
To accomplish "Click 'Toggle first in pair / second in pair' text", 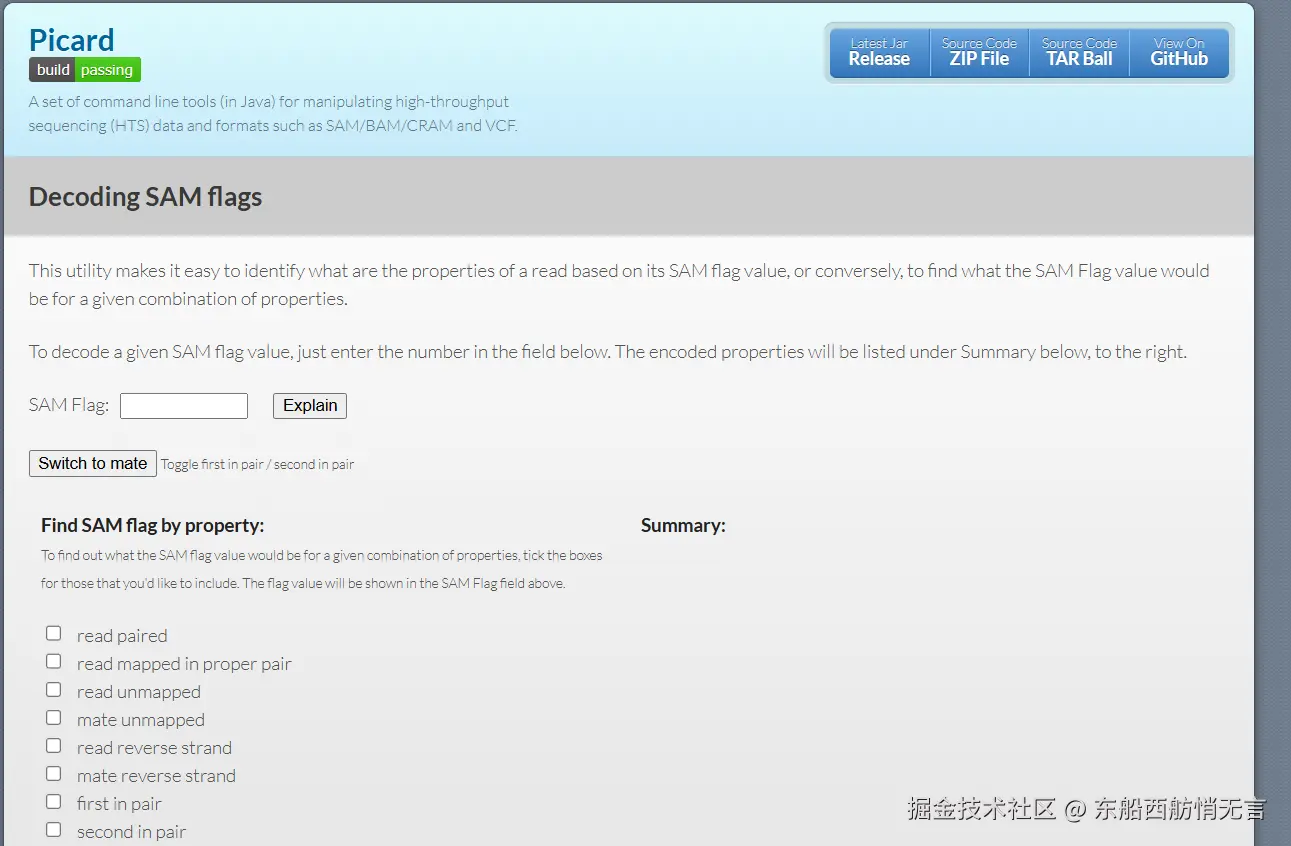I will pyautogui.click(x=257, y=465).
